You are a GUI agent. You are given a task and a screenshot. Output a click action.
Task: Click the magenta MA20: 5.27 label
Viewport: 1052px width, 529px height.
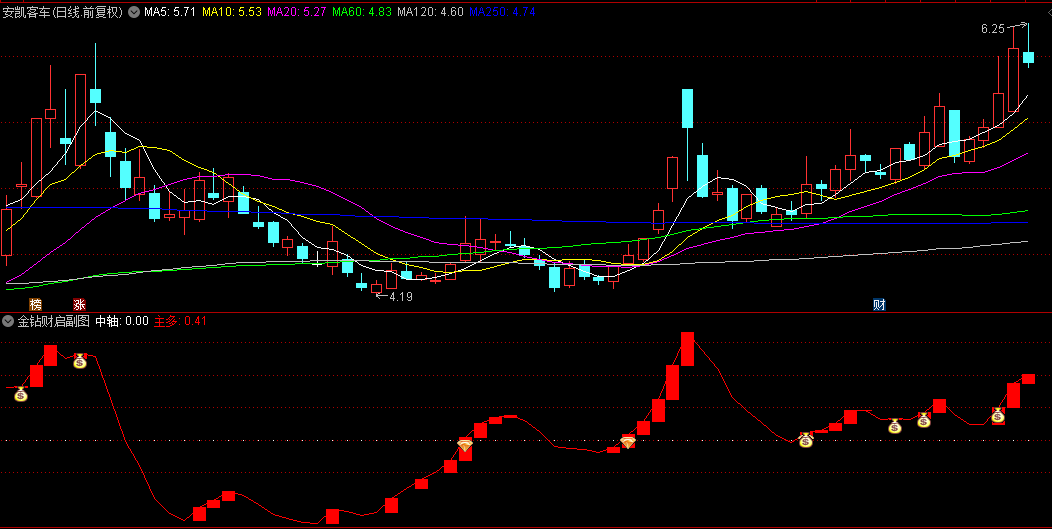297,11
